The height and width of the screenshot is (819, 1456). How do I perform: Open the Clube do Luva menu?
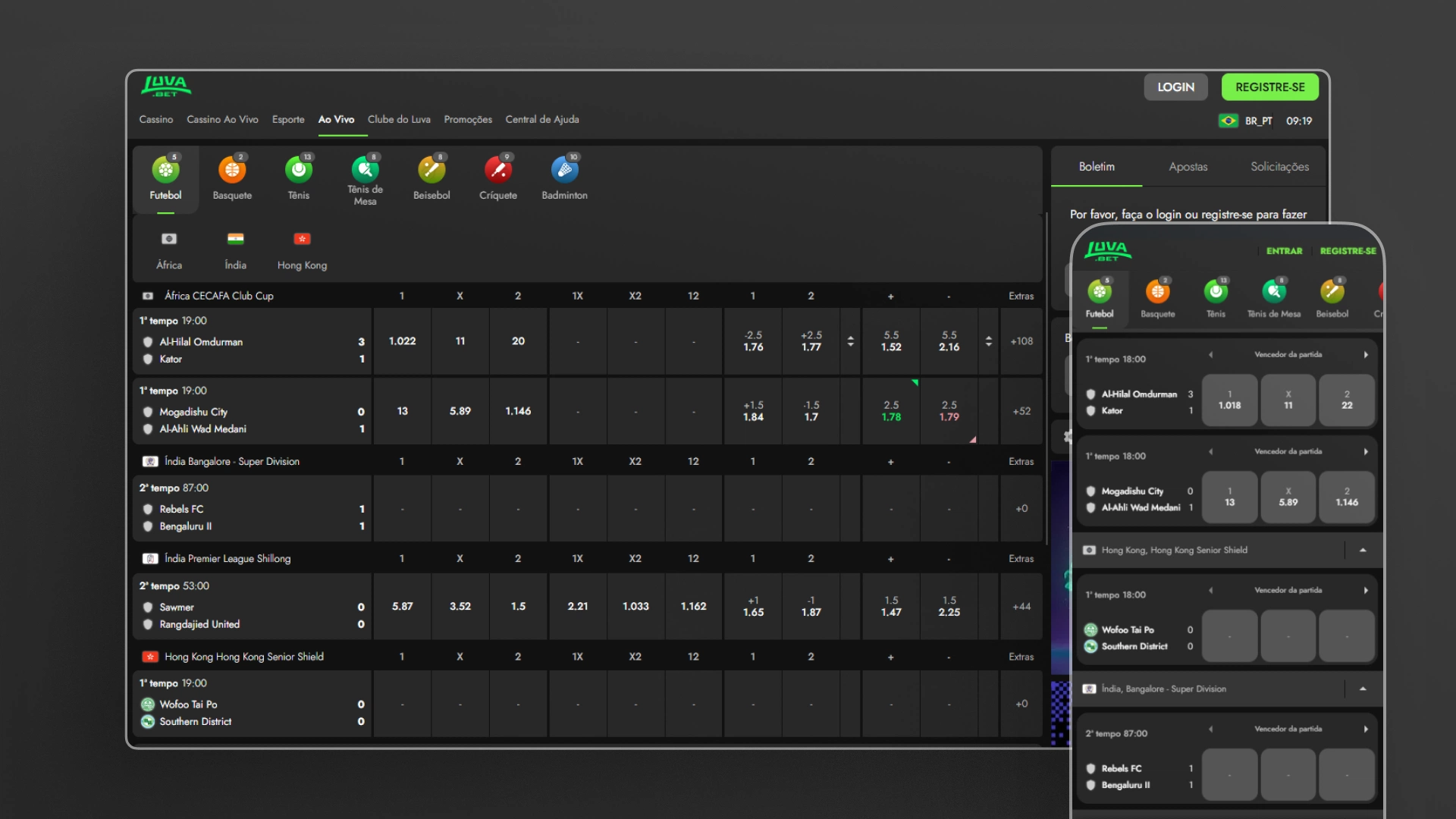(399, 120)
